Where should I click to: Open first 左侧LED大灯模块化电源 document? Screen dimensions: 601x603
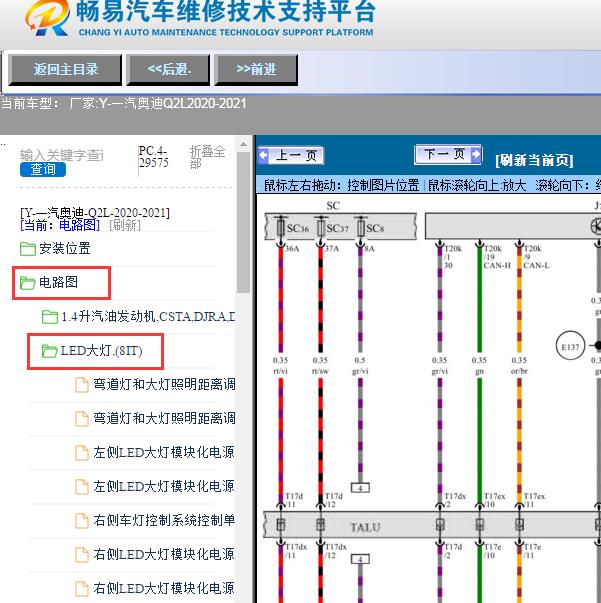pos(164,452)
